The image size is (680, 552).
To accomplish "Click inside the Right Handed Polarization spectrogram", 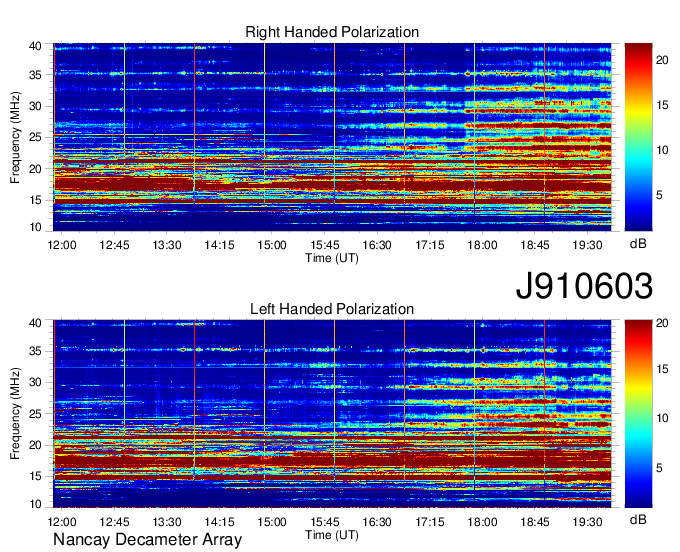I will (332, 137).
